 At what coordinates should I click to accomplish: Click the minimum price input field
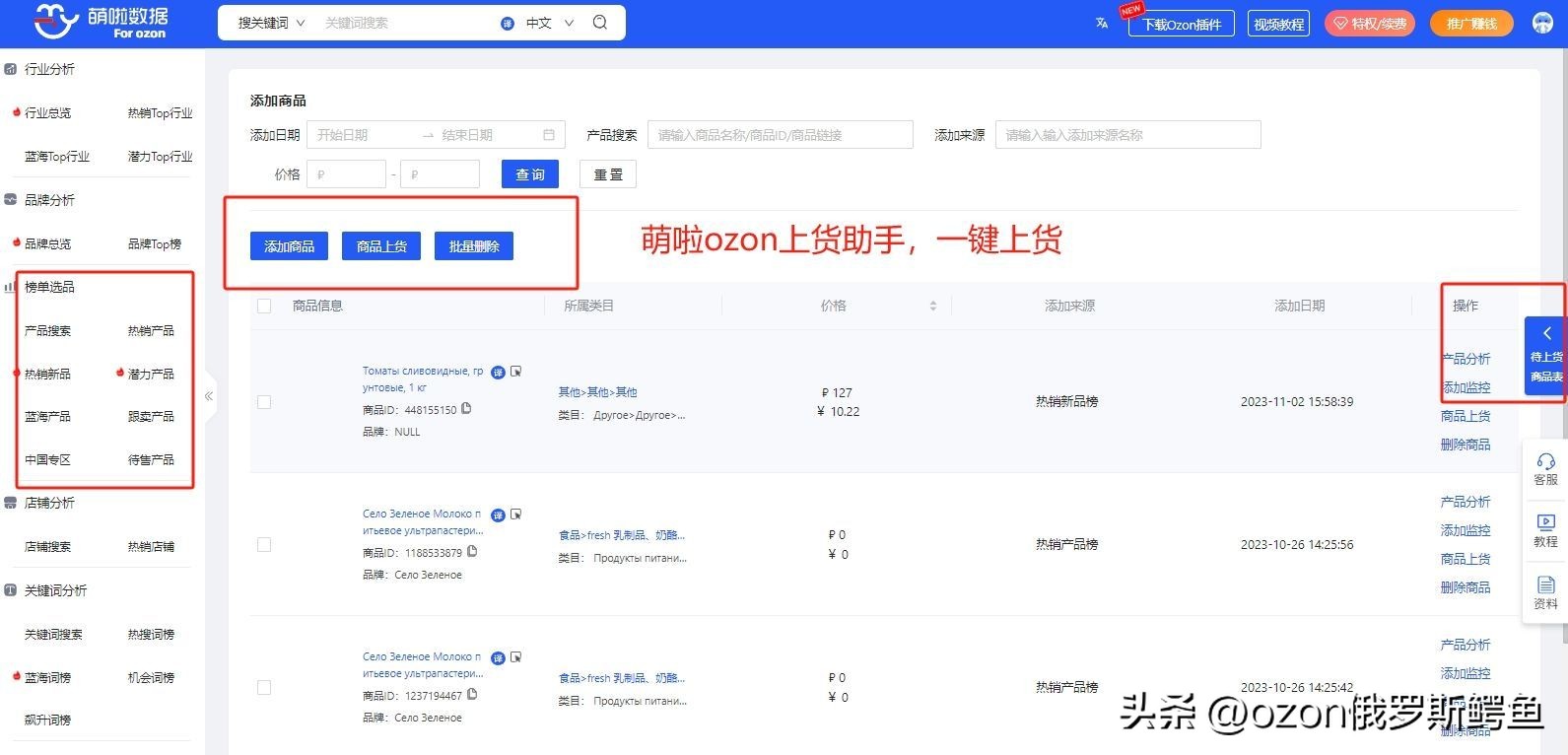coord(346,174)
